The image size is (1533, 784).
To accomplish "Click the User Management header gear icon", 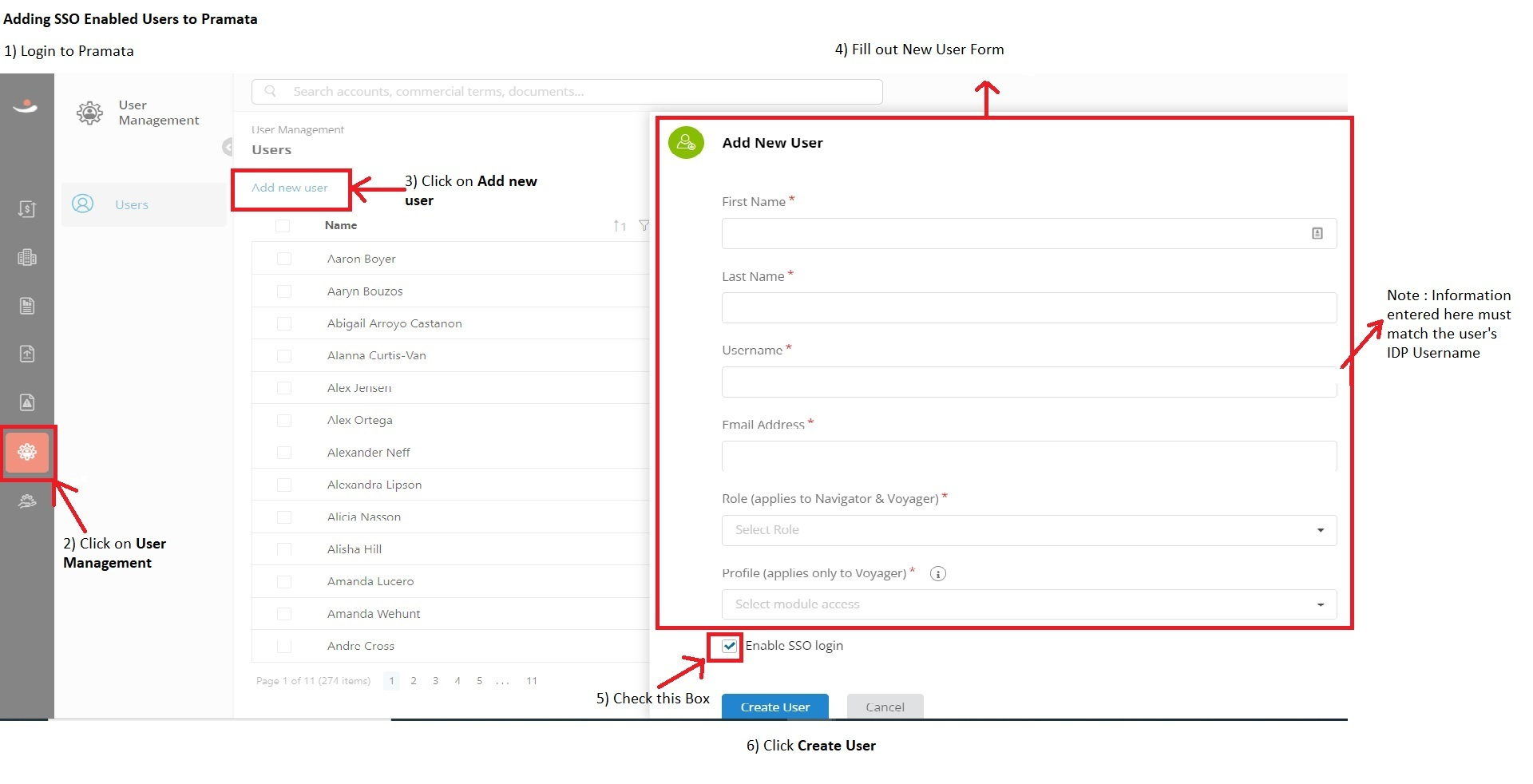I will [x=89, y=113].
